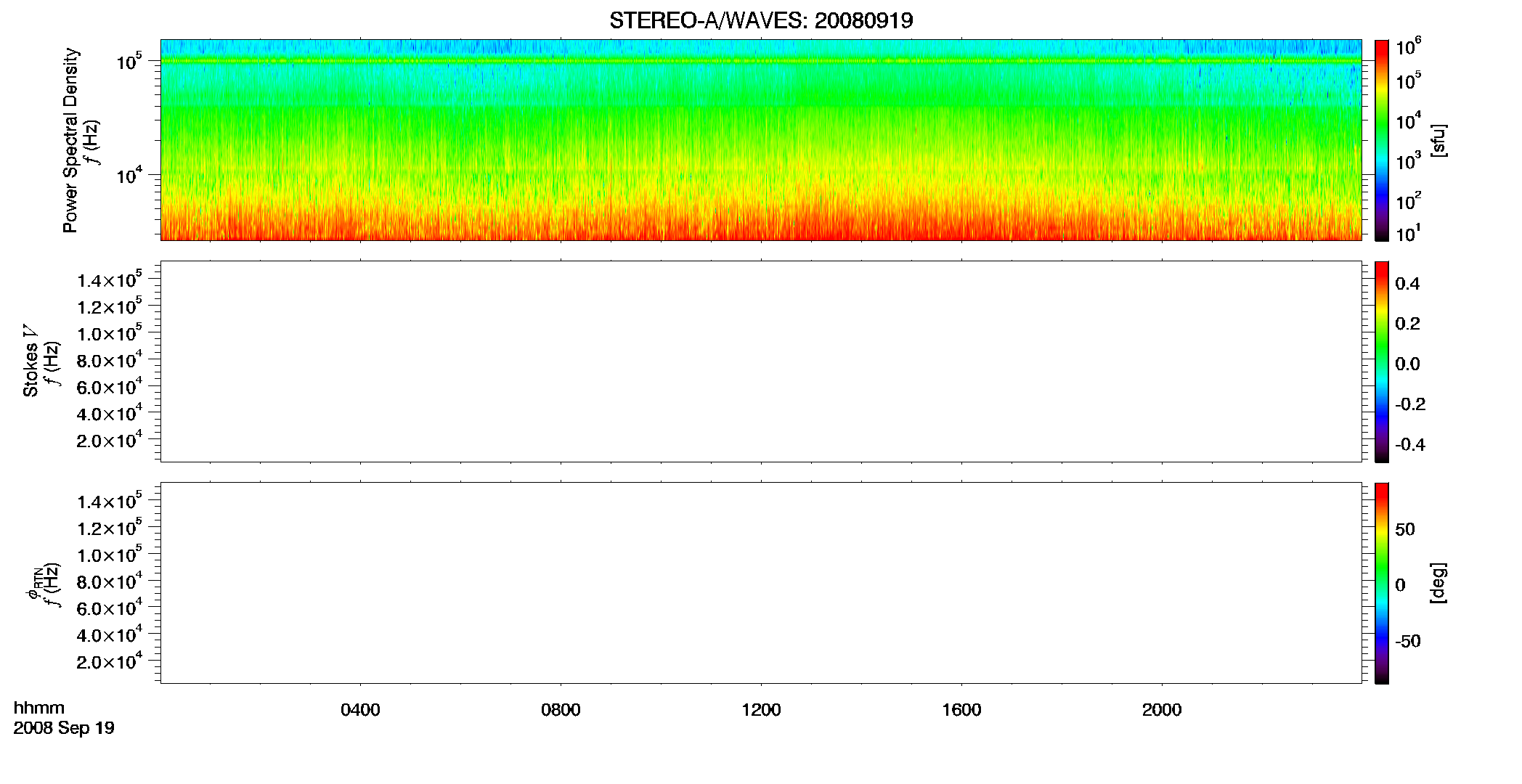
Task: Click the 1200 time axis label
Action: (x=761, y=710)
